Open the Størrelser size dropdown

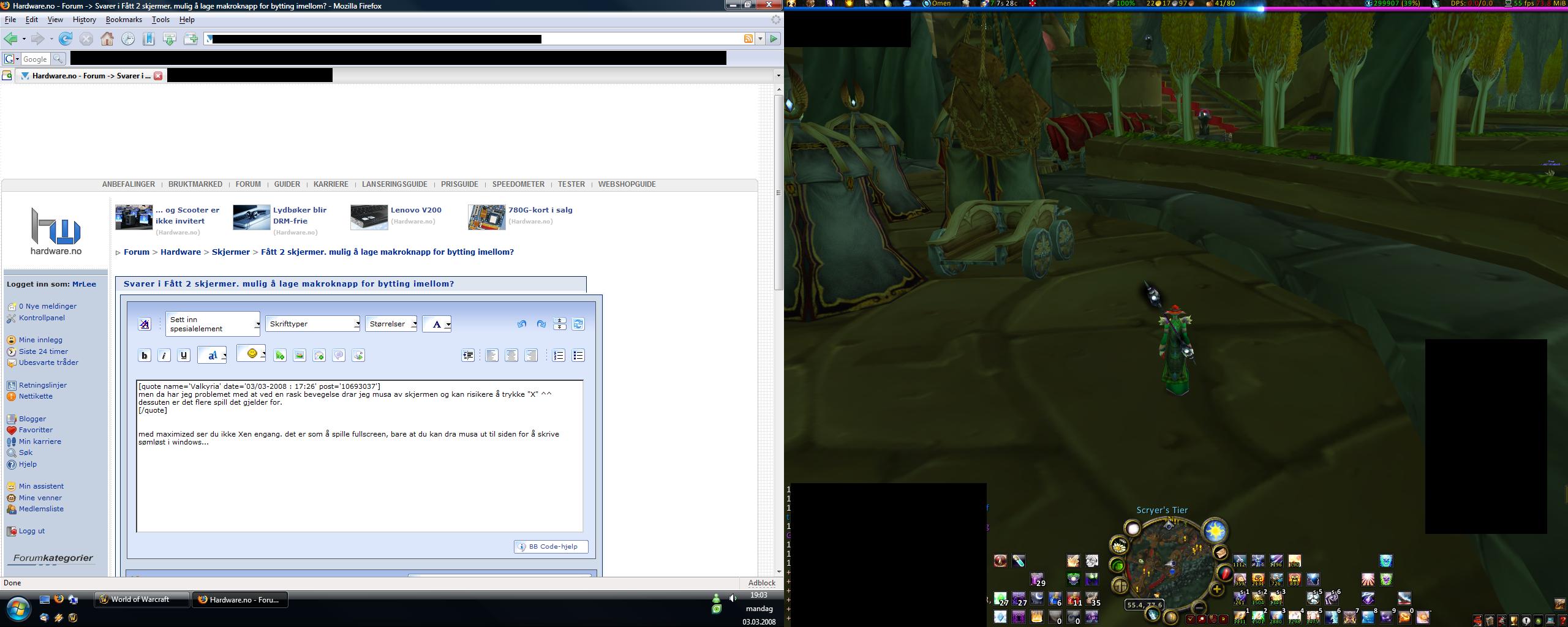point(391,324)
